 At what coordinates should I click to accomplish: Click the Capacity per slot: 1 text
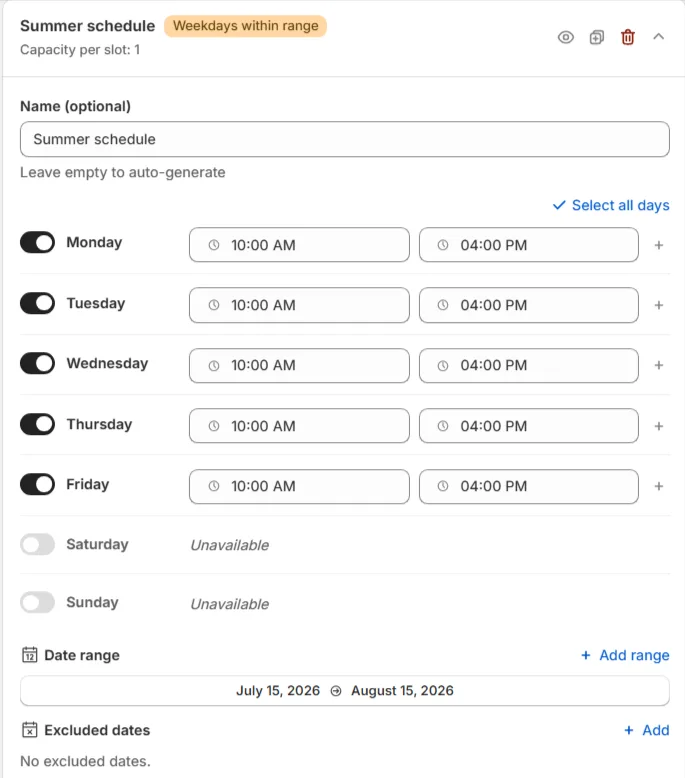pyautogui.click(x=80, y=50)
